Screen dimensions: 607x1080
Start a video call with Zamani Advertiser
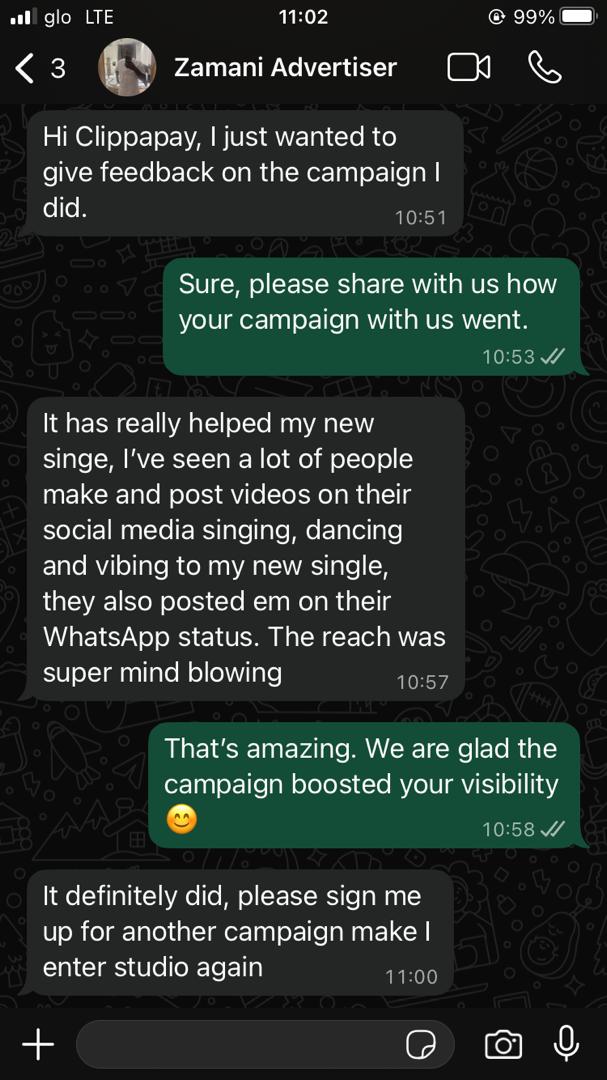(469, 68)
